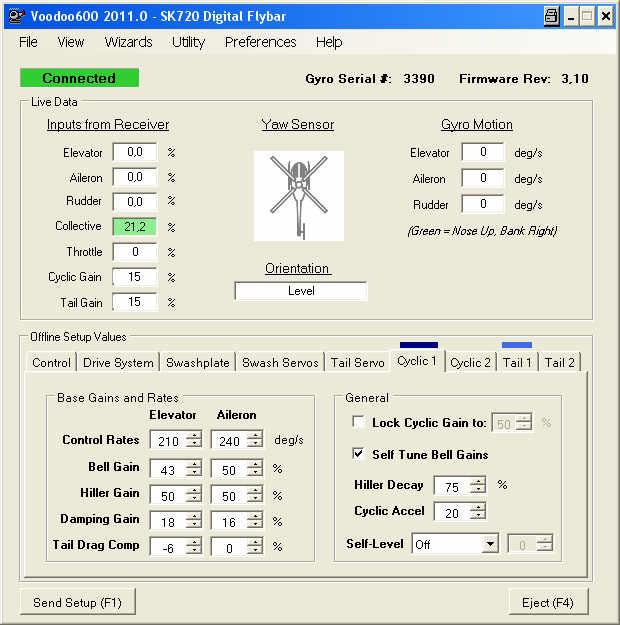
Task: Click the Yaw Sensor heading
Action: 298,124
